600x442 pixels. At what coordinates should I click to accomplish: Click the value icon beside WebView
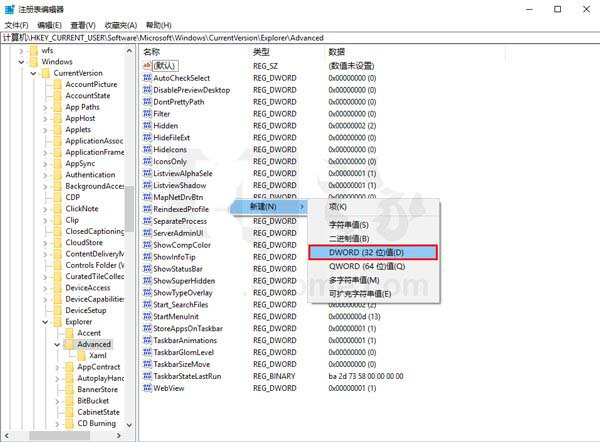coord(147,388)
